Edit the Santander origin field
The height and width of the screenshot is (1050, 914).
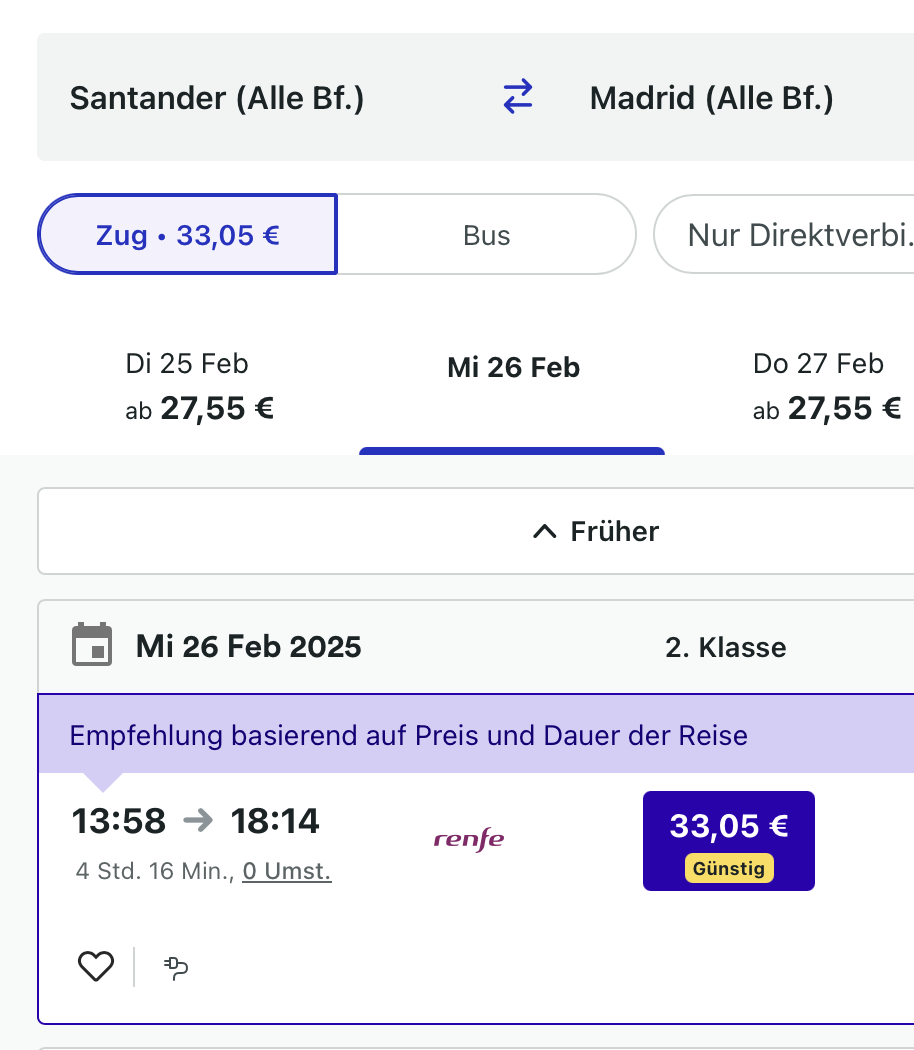click(x=217, y=98)
